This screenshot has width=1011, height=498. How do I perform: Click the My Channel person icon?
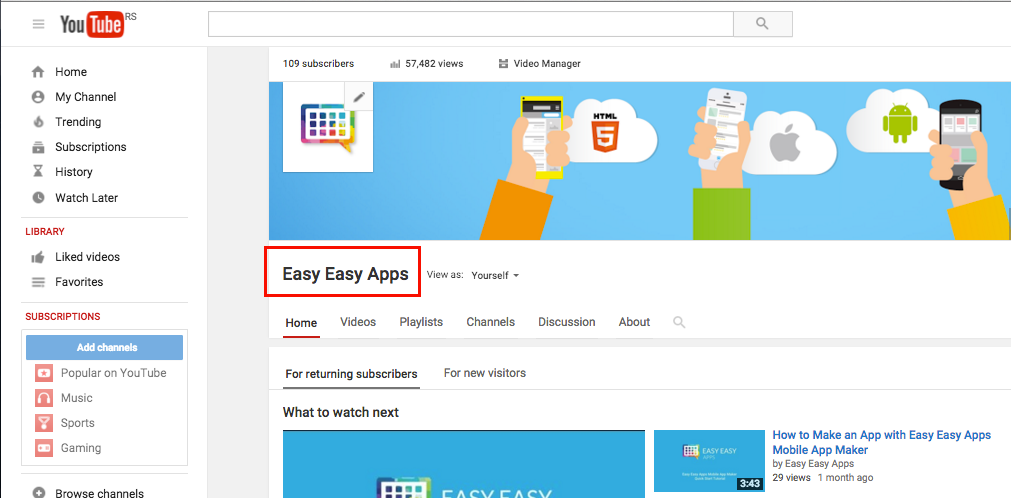tap(39, 97)
